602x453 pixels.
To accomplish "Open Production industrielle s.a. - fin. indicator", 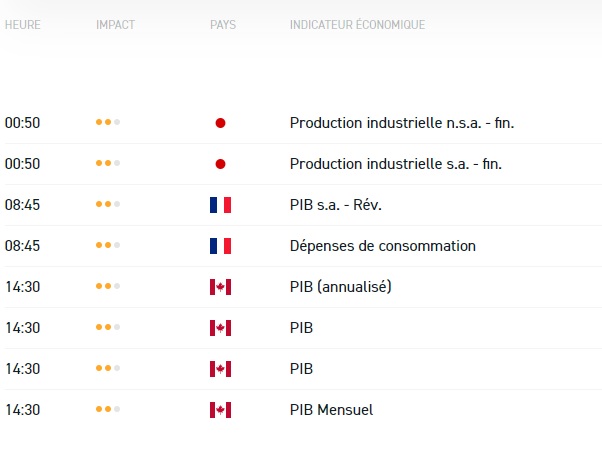I will (x=398, y=164).
